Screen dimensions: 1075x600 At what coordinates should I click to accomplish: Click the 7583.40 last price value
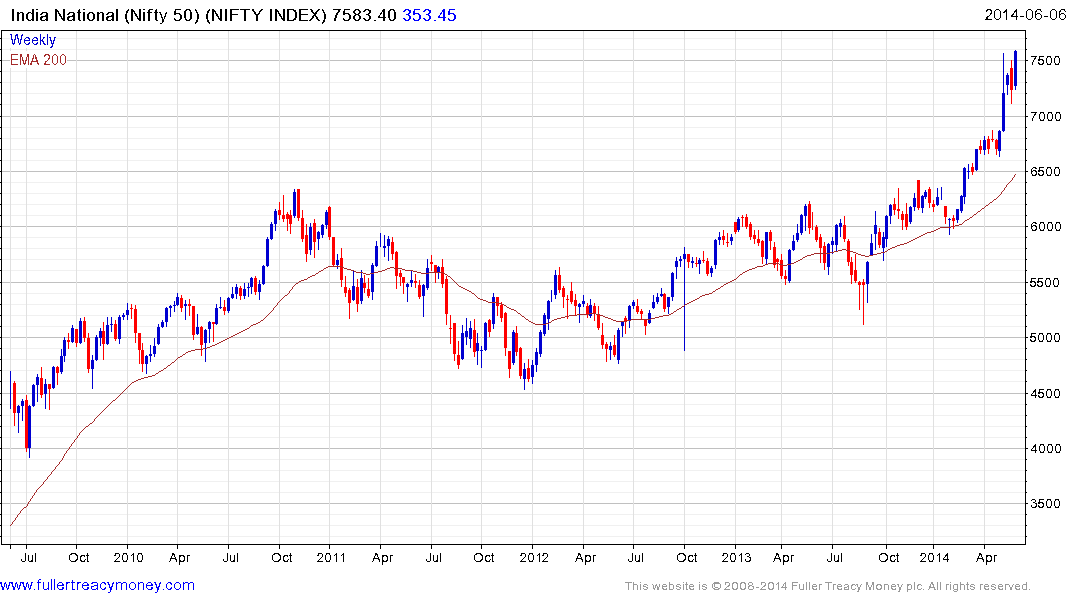click(x=364, y=15)
